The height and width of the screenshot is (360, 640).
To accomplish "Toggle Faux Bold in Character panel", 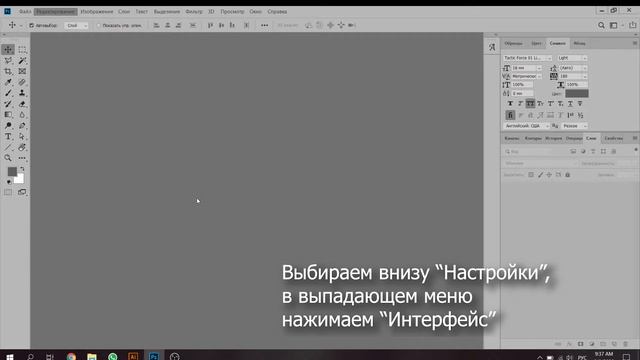I will 510,104.
